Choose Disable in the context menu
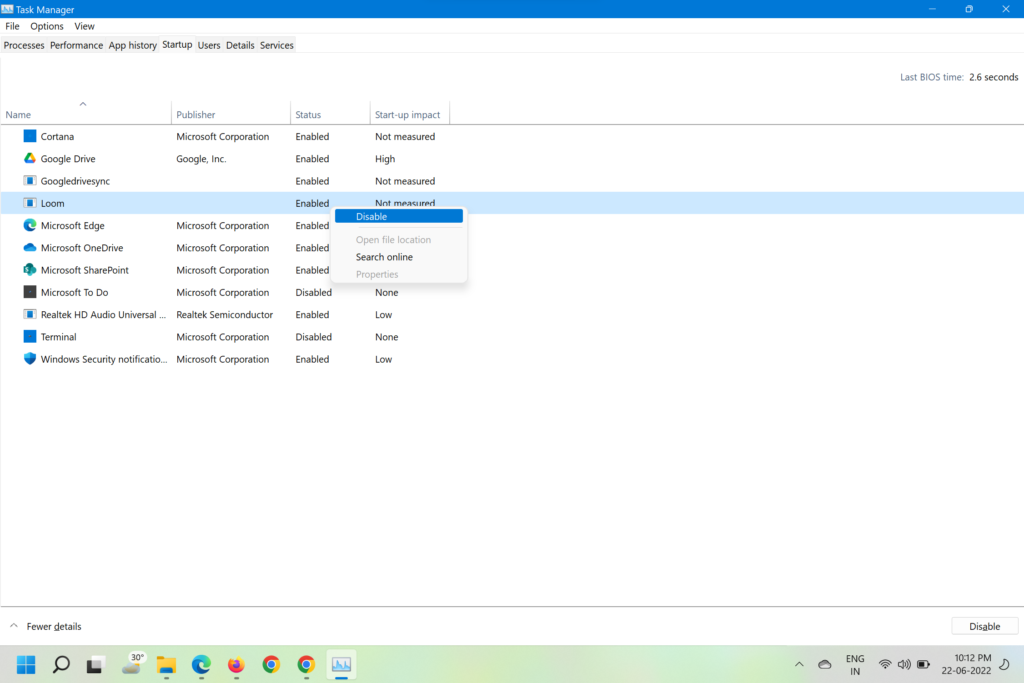The image size is (1024, 683). 398,216
